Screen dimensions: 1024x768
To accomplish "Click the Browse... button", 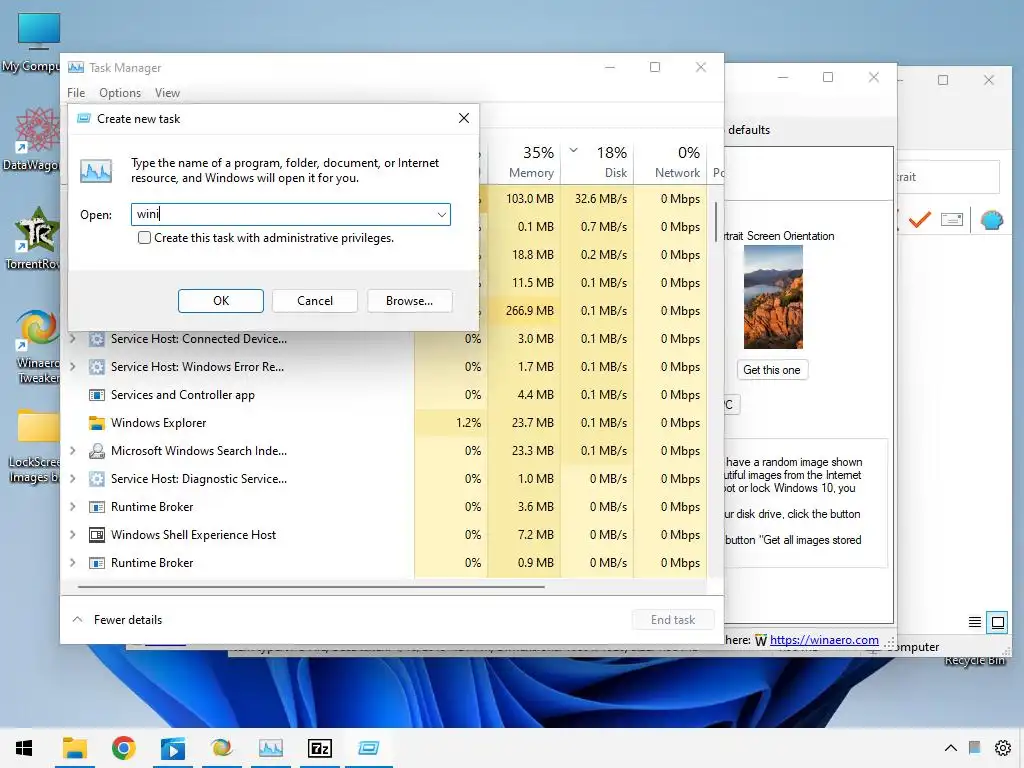I will 409,301.
